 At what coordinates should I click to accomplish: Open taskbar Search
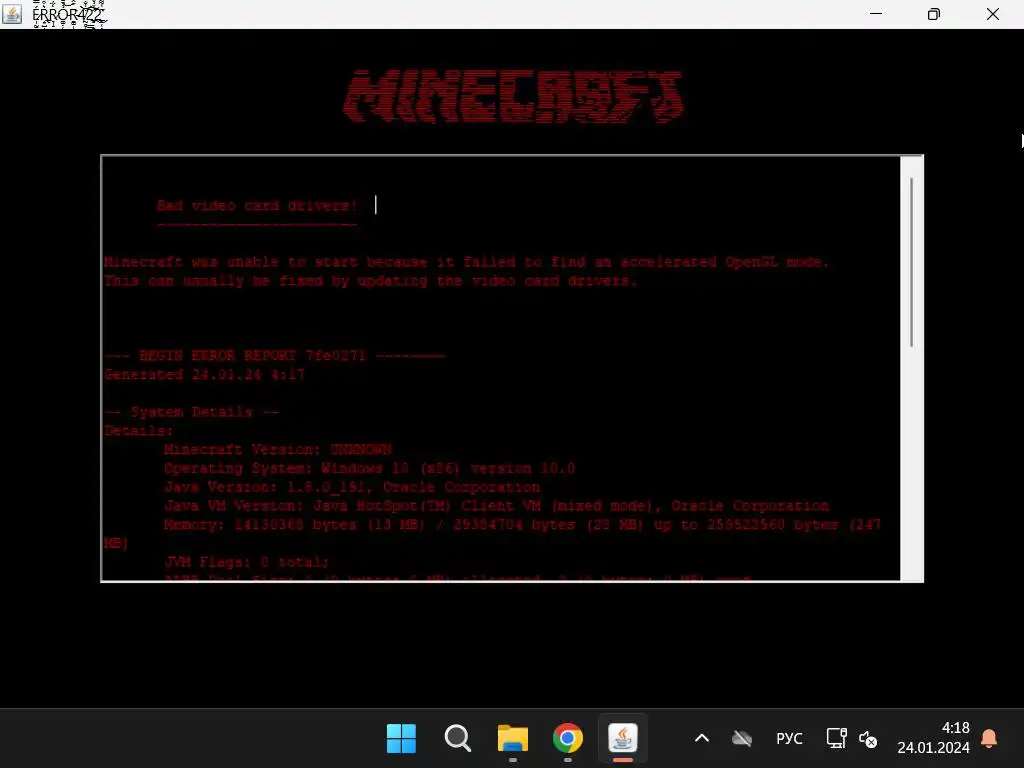(x=457, y=739)
